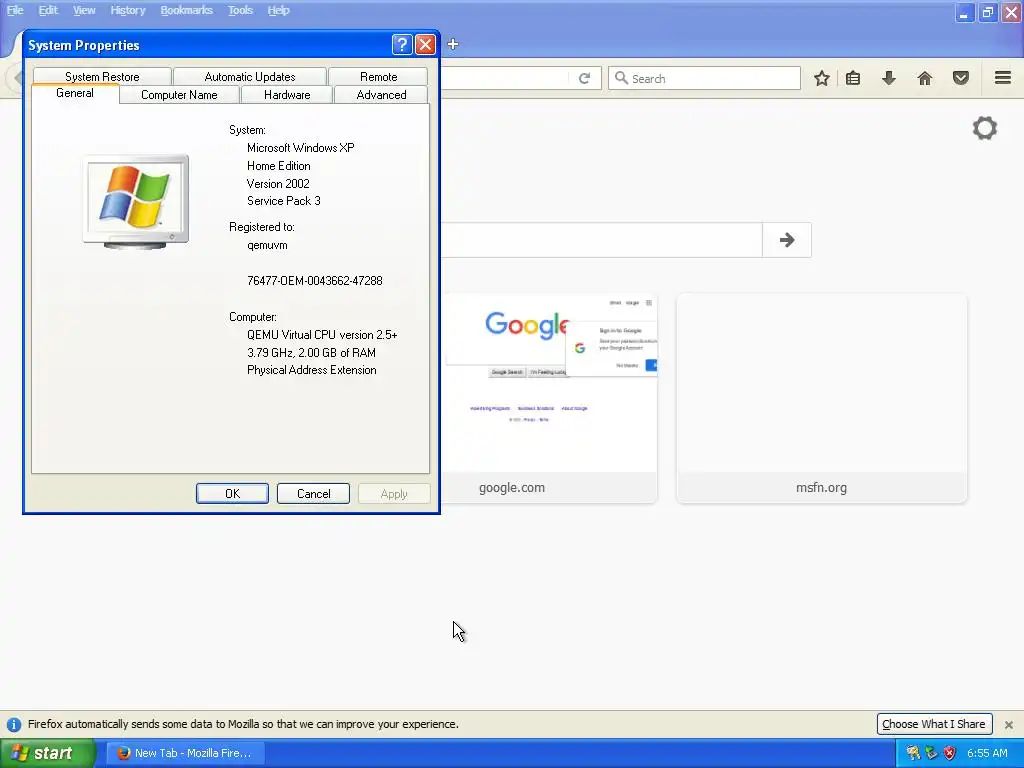The image size is (1024, 768).
Task: Switch to the Automatic Updates tab
Action: (x=249, y=76)
